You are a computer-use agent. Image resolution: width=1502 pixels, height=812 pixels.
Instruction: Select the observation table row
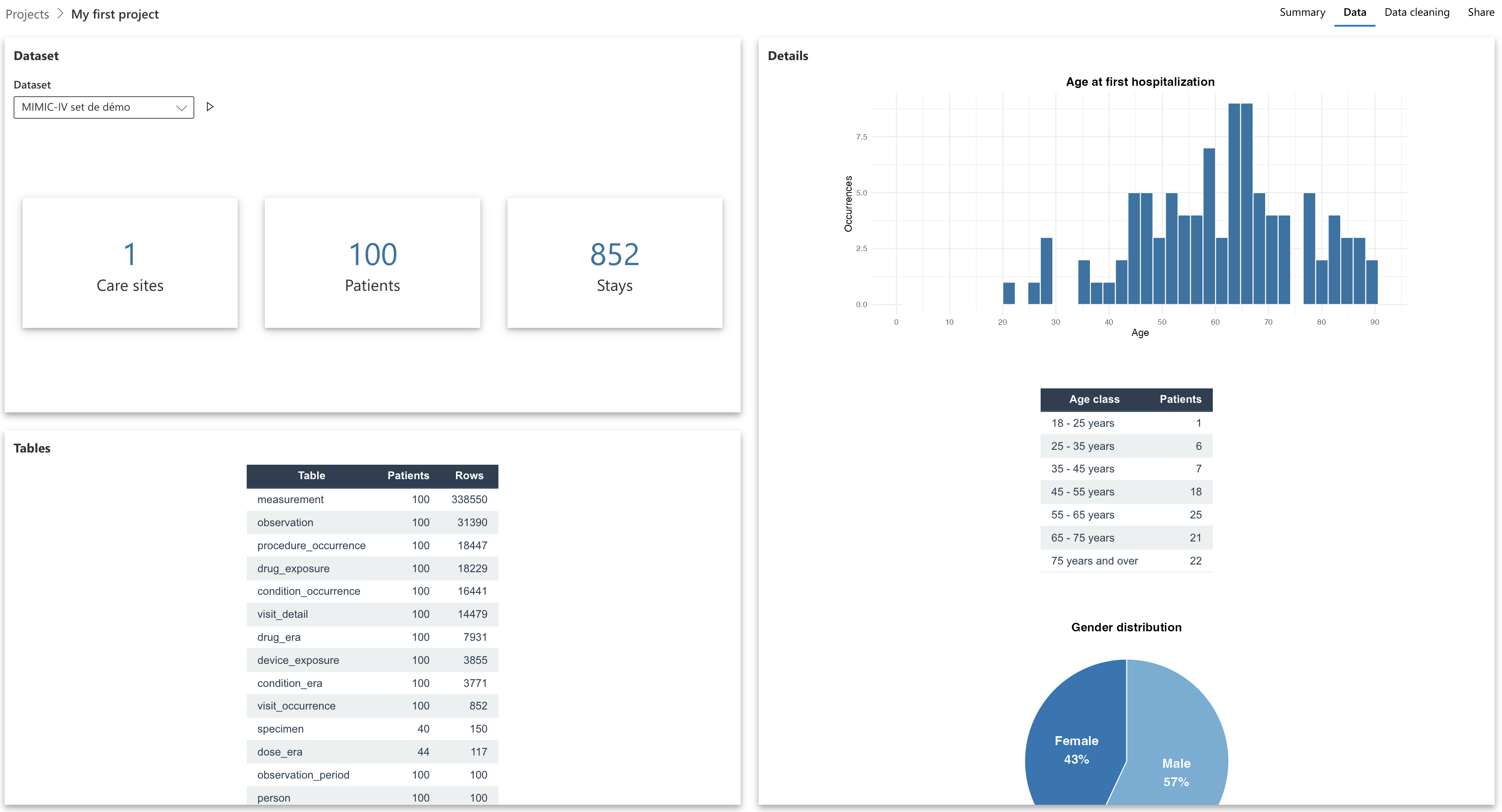[x=373, y=523]
